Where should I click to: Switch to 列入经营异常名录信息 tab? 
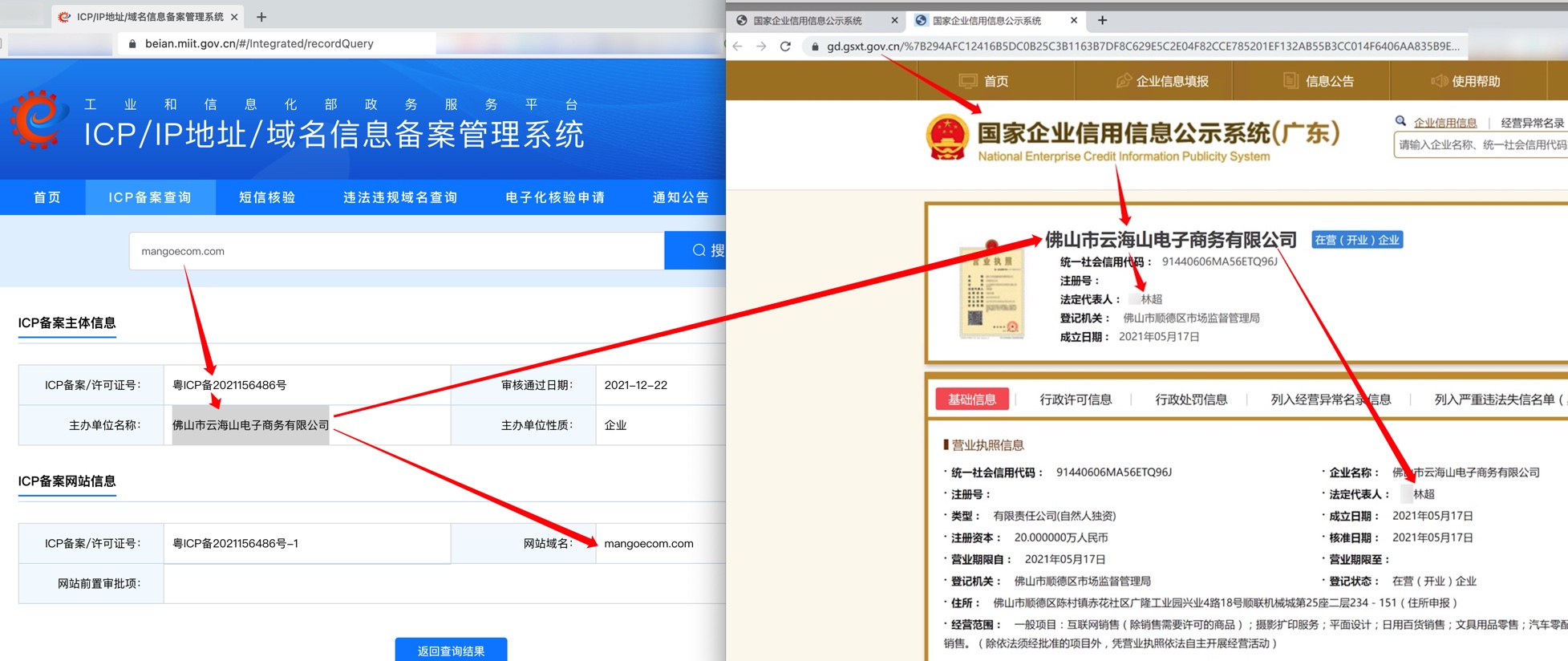click(x=1331, y=399)
